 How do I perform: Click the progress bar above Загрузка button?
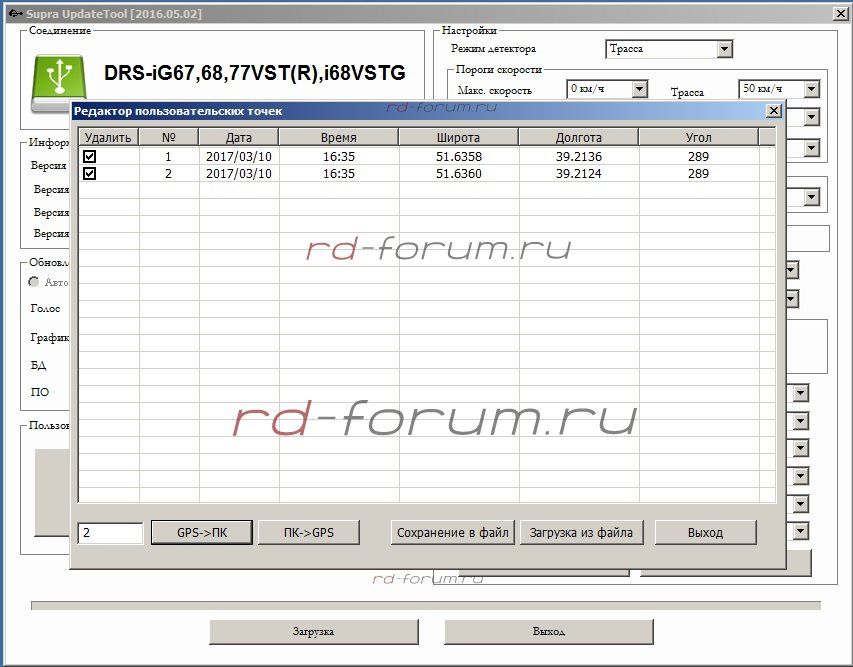[426, 605]
